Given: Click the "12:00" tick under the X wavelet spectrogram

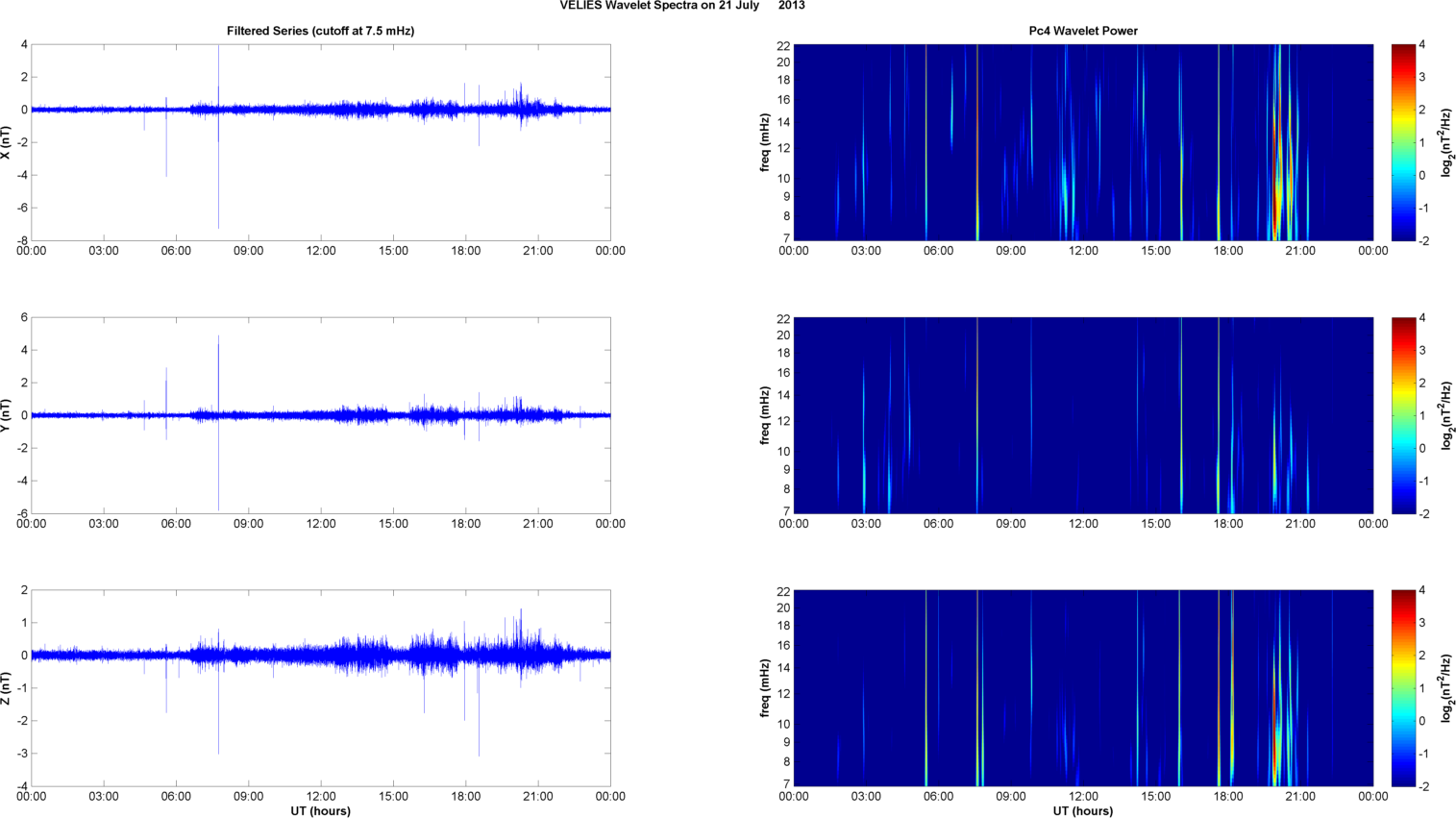Looking at the screenshot, I should pyautogui.click(x=1083, y=251).
